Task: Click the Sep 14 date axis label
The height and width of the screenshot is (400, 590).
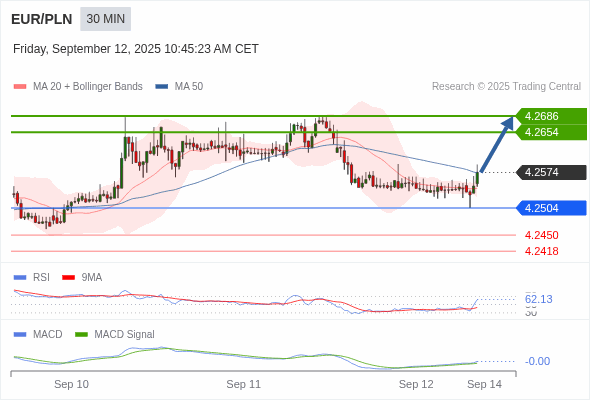Action: point(484,384)
